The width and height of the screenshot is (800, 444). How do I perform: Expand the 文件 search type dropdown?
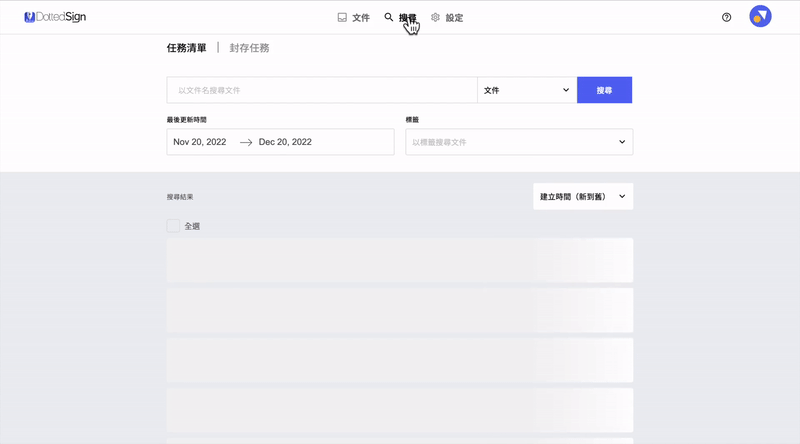pyautogui.click(x=527, y=90)
